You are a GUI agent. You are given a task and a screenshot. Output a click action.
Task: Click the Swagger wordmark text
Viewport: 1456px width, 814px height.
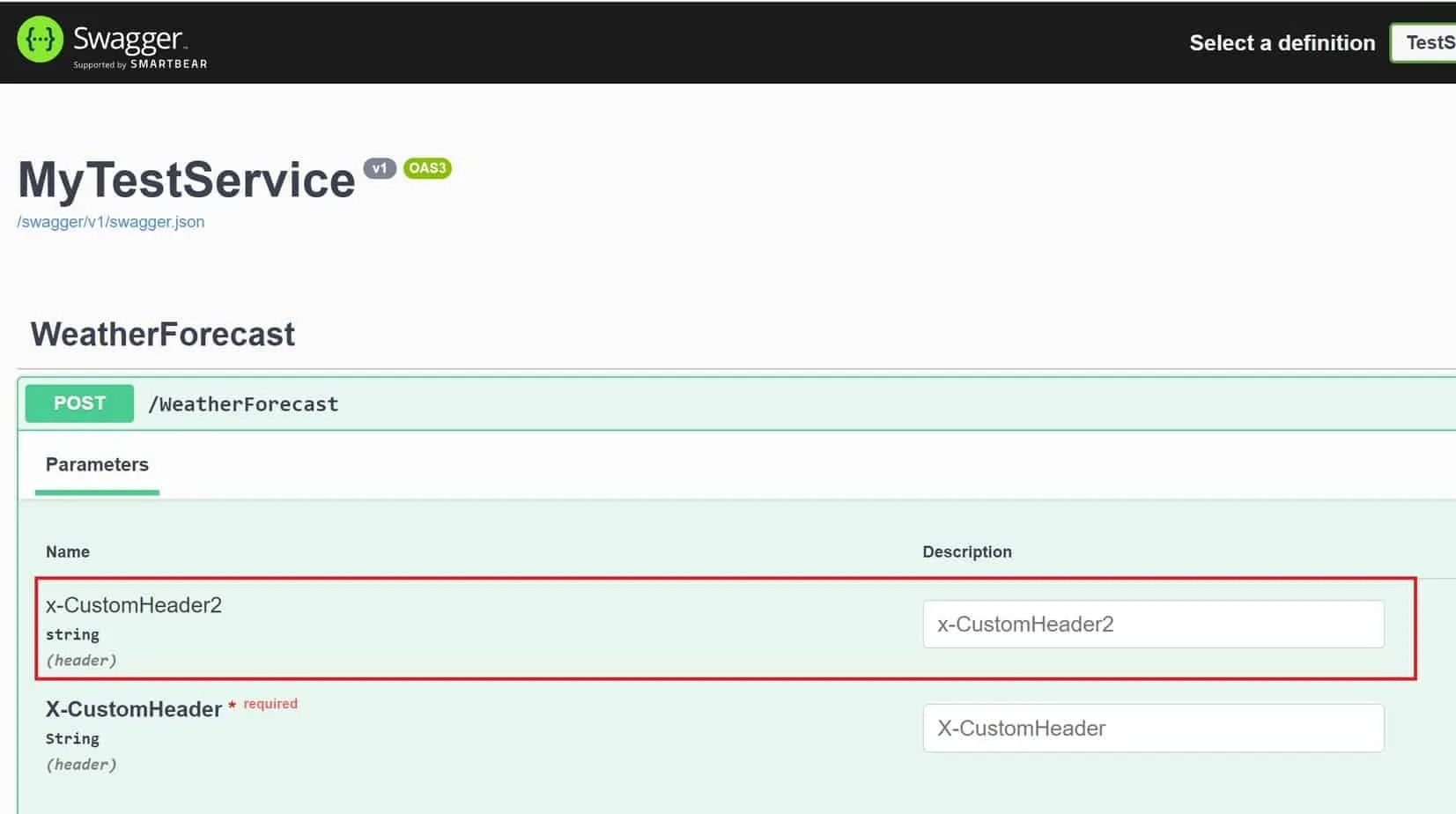[129, 38]
